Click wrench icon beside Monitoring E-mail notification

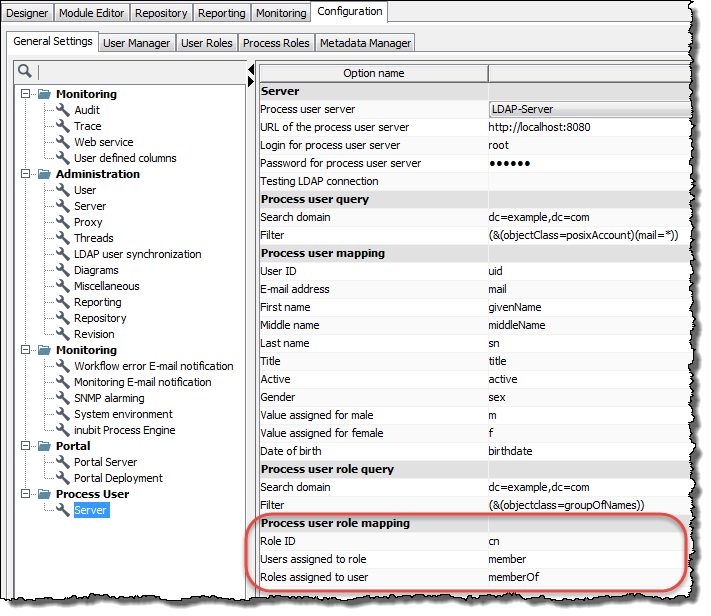(x=63, y=382)
